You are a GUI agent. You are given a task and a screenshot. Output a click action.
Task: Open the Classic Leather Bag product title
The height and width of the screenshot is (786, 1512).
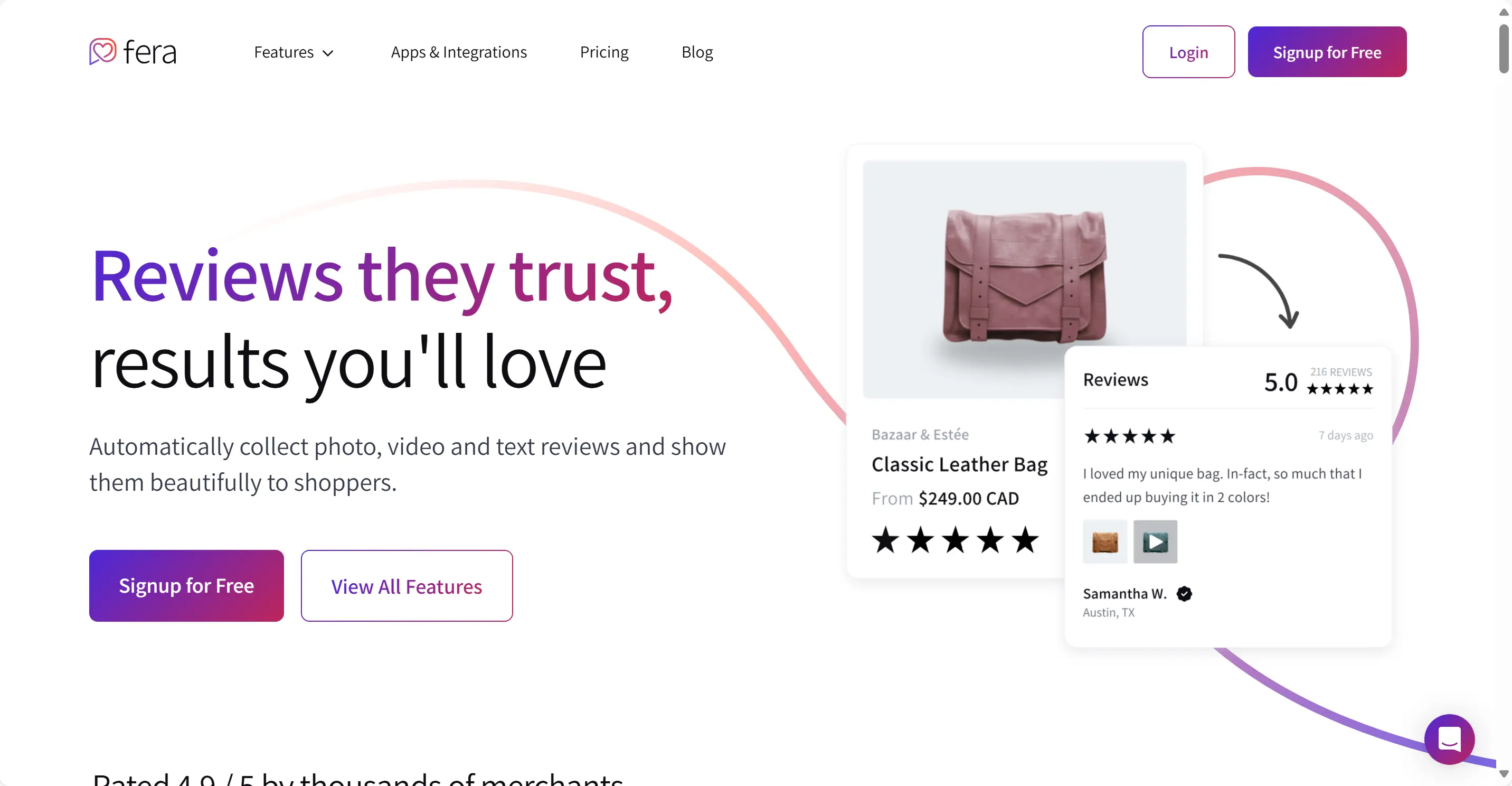pos(959,464)
